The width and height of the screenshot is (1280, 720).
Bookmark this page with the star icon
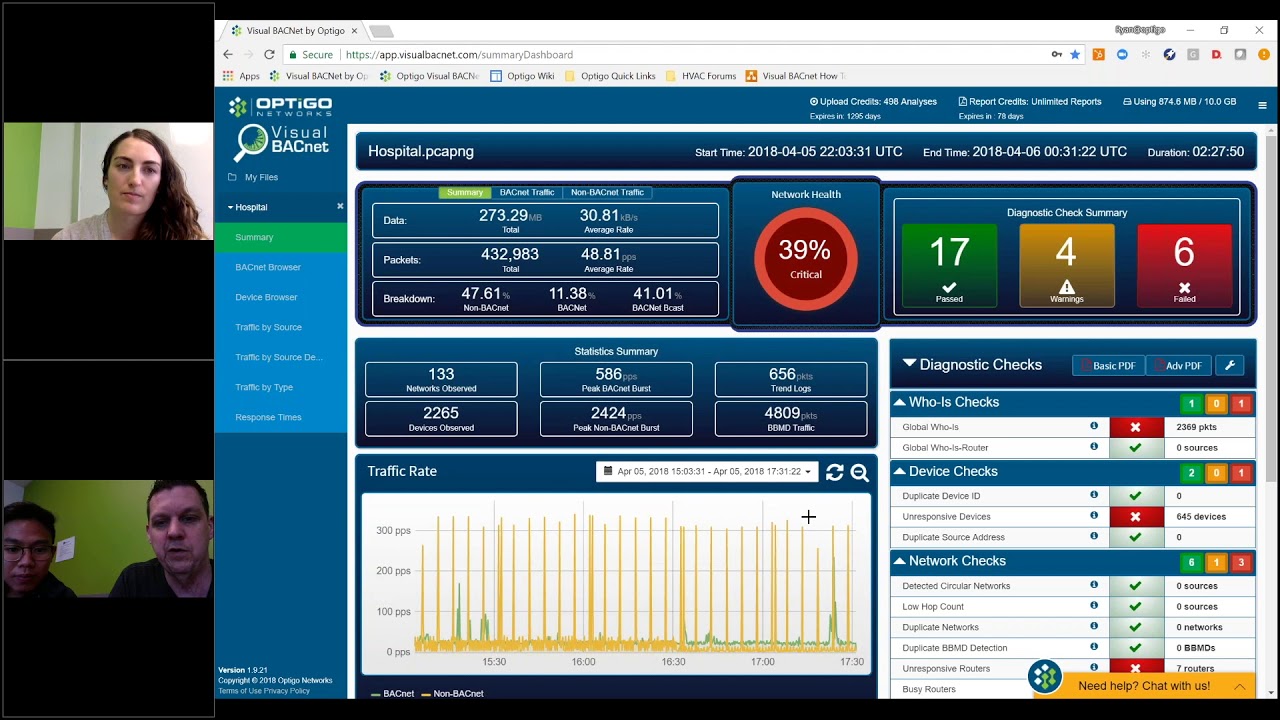tap(1075, 55)
